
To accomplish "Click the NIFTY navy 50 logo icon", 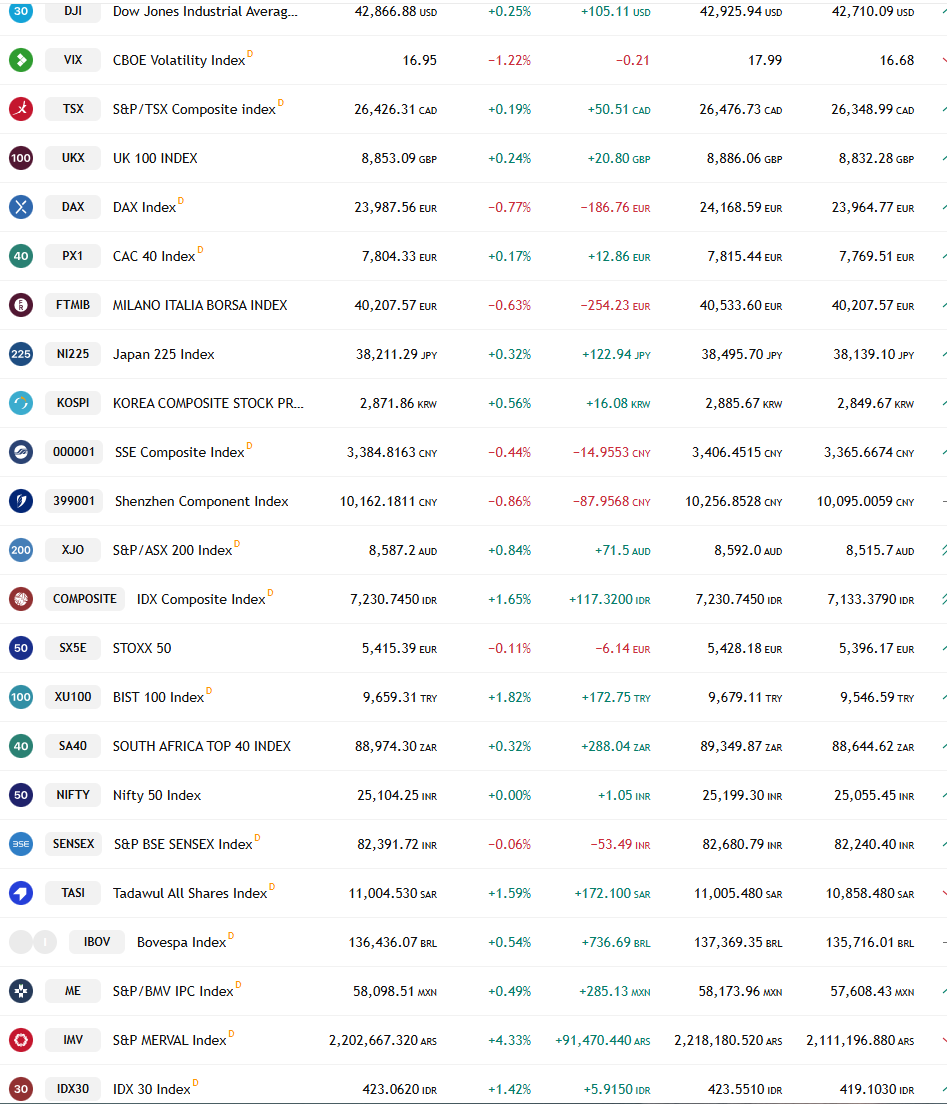I will pos(21,795).
